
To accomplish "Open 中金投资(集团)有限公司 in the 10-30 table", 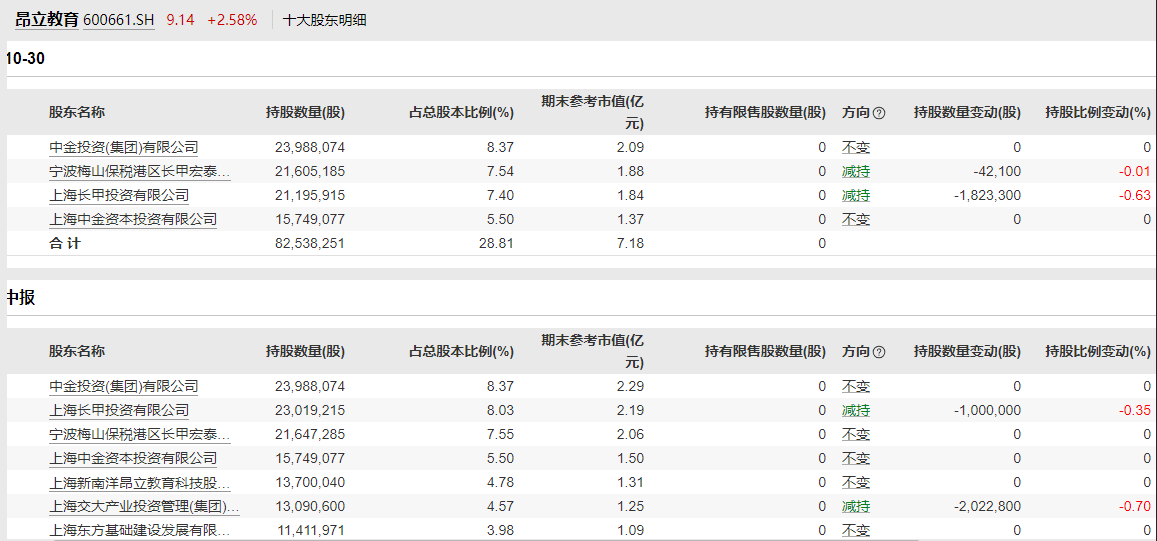I will [x=123, y=148].
